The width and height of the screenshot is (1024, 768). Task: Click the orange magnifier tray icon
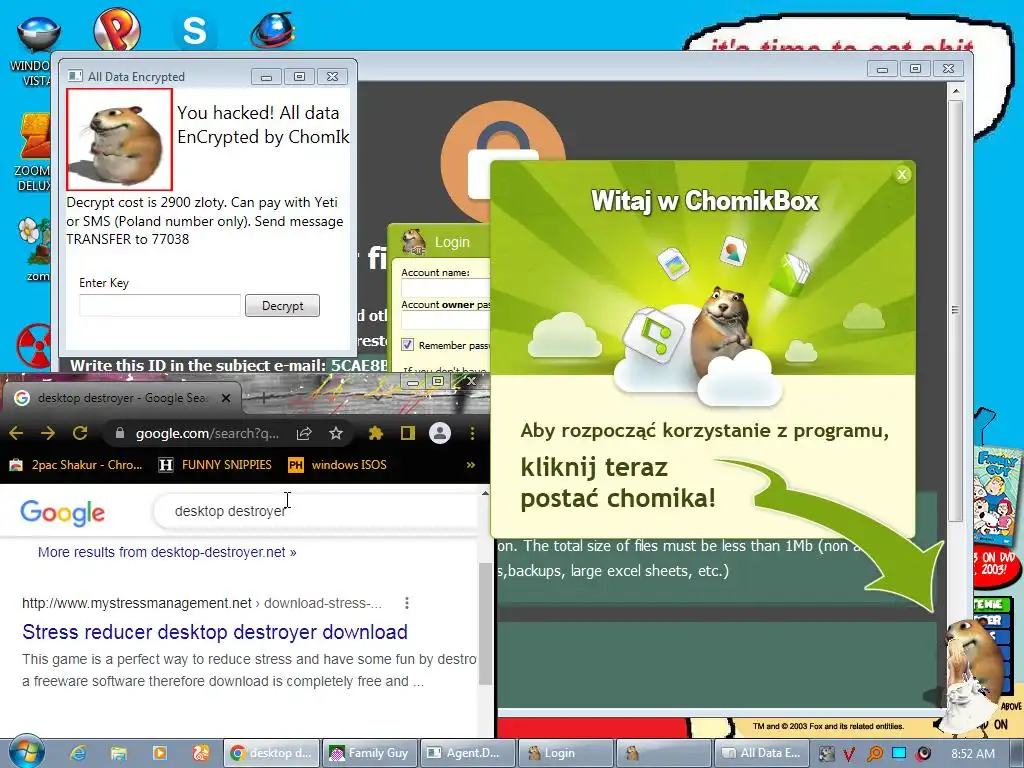(874, 754)
